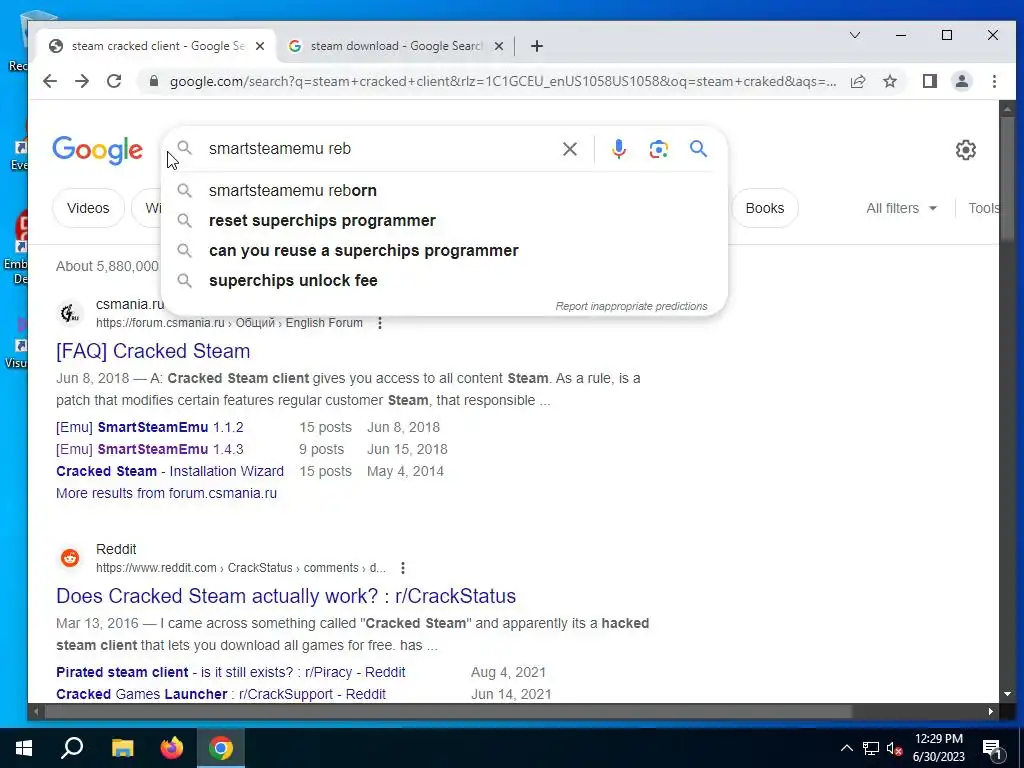Click the muted volume tray icon
The height and width of the screenshot is (768, 1024).
(894, 749)
